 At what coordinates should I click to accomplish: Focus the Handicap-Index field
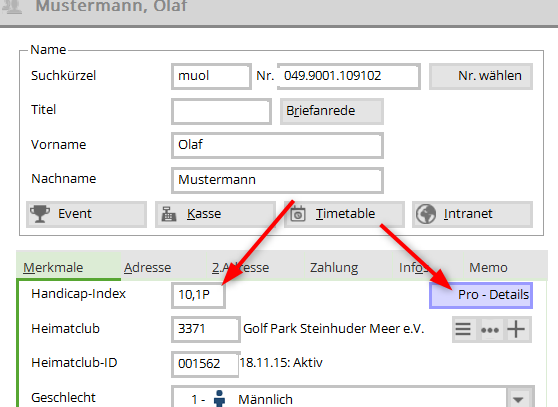coord(198,295)
